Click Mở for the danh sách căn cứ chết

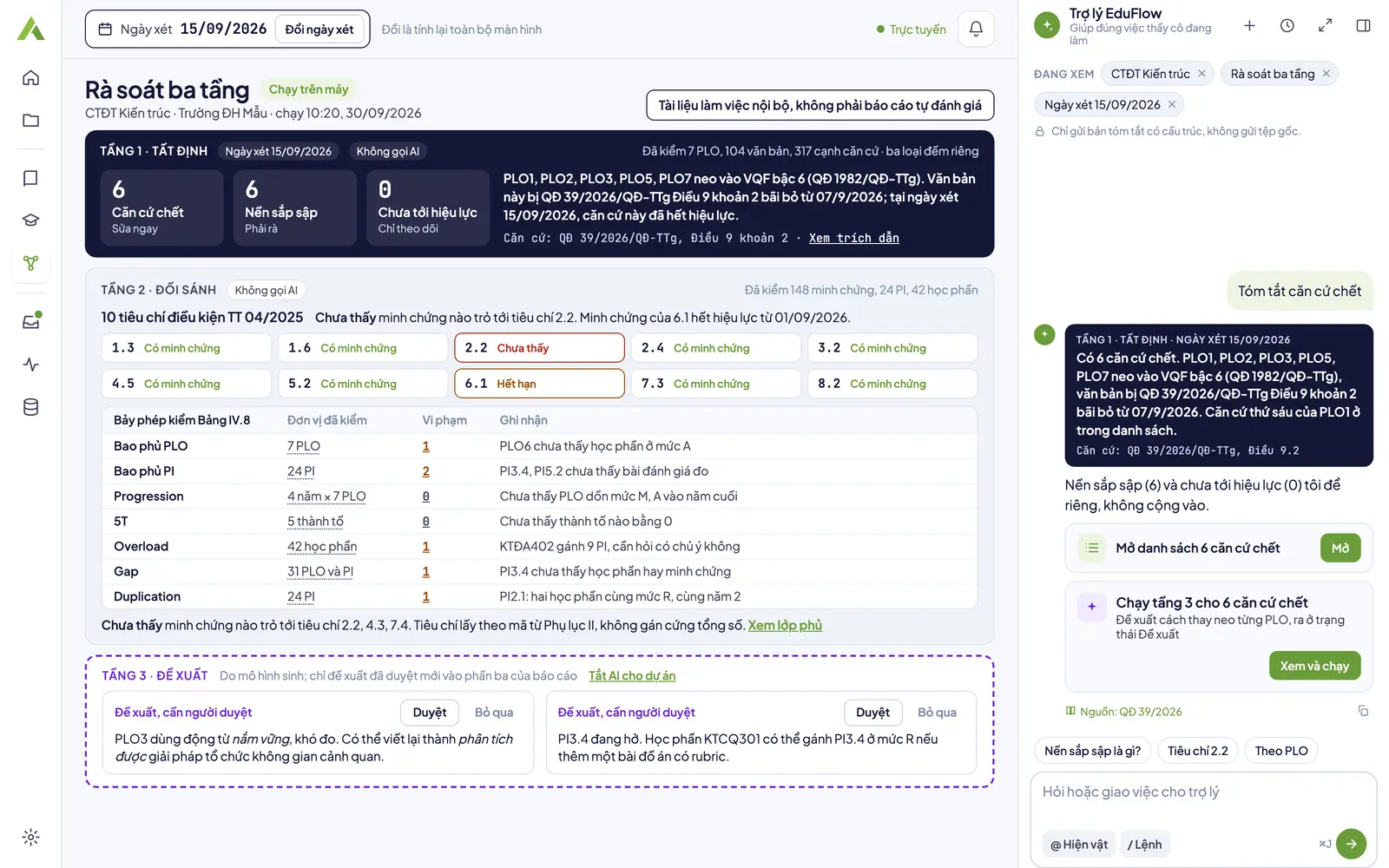pos(1340,549)
